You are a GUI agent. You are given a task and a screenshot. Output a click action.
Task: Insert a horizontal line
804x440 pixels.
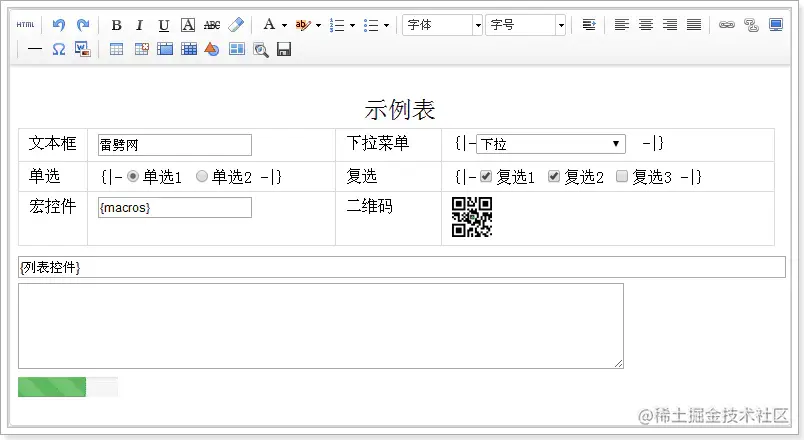35,50
